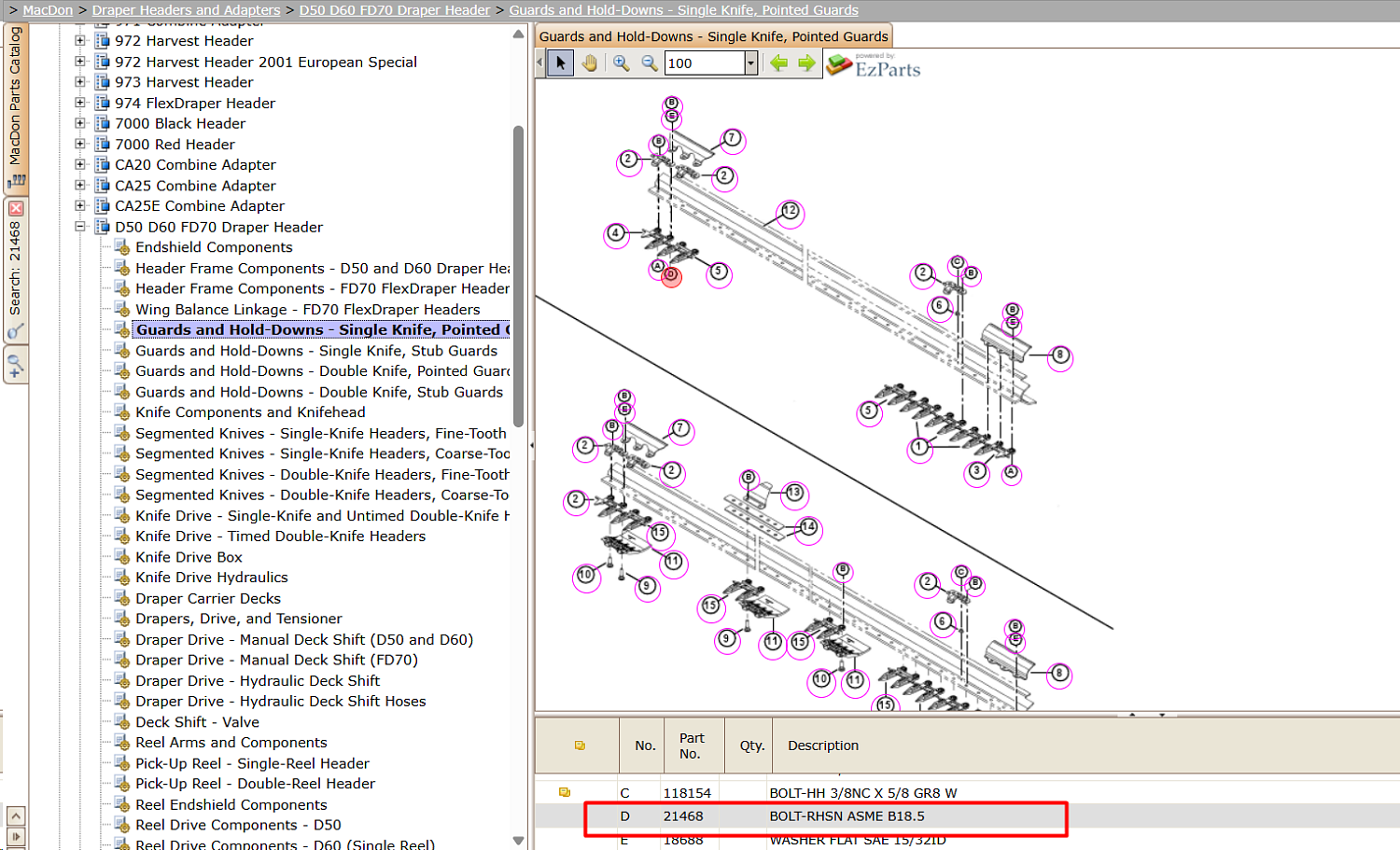
Task: Switch to the Search: 21468 side tab
Action: tap(15, 271)
